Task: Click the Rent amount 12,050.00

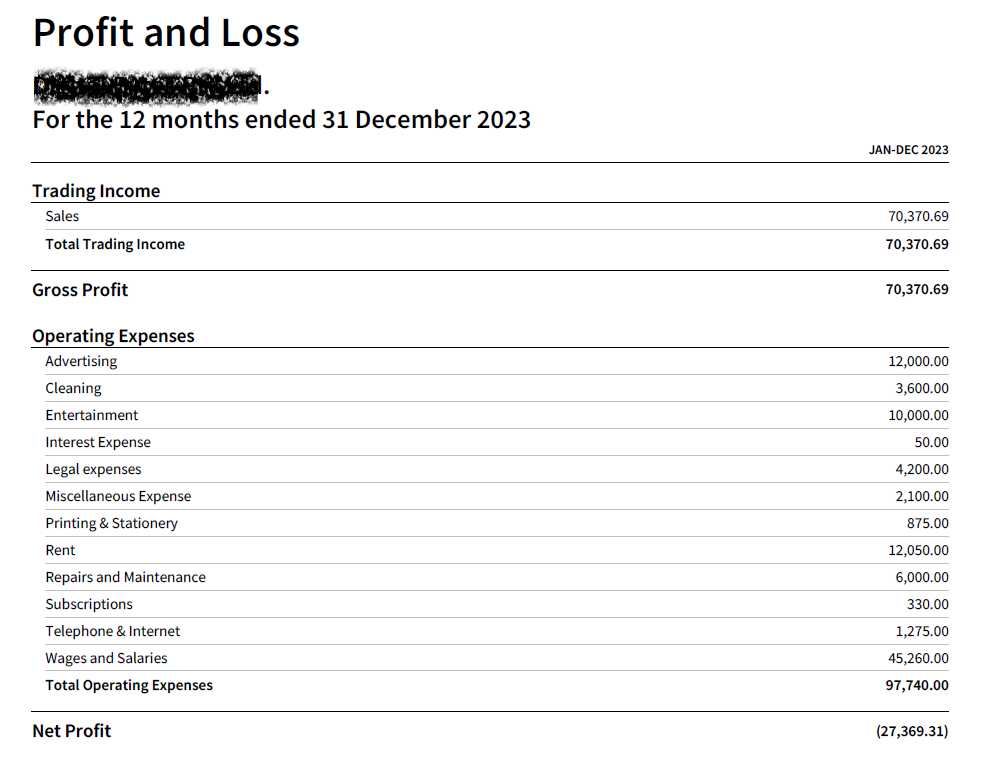Action: click(x=918, y=550)
